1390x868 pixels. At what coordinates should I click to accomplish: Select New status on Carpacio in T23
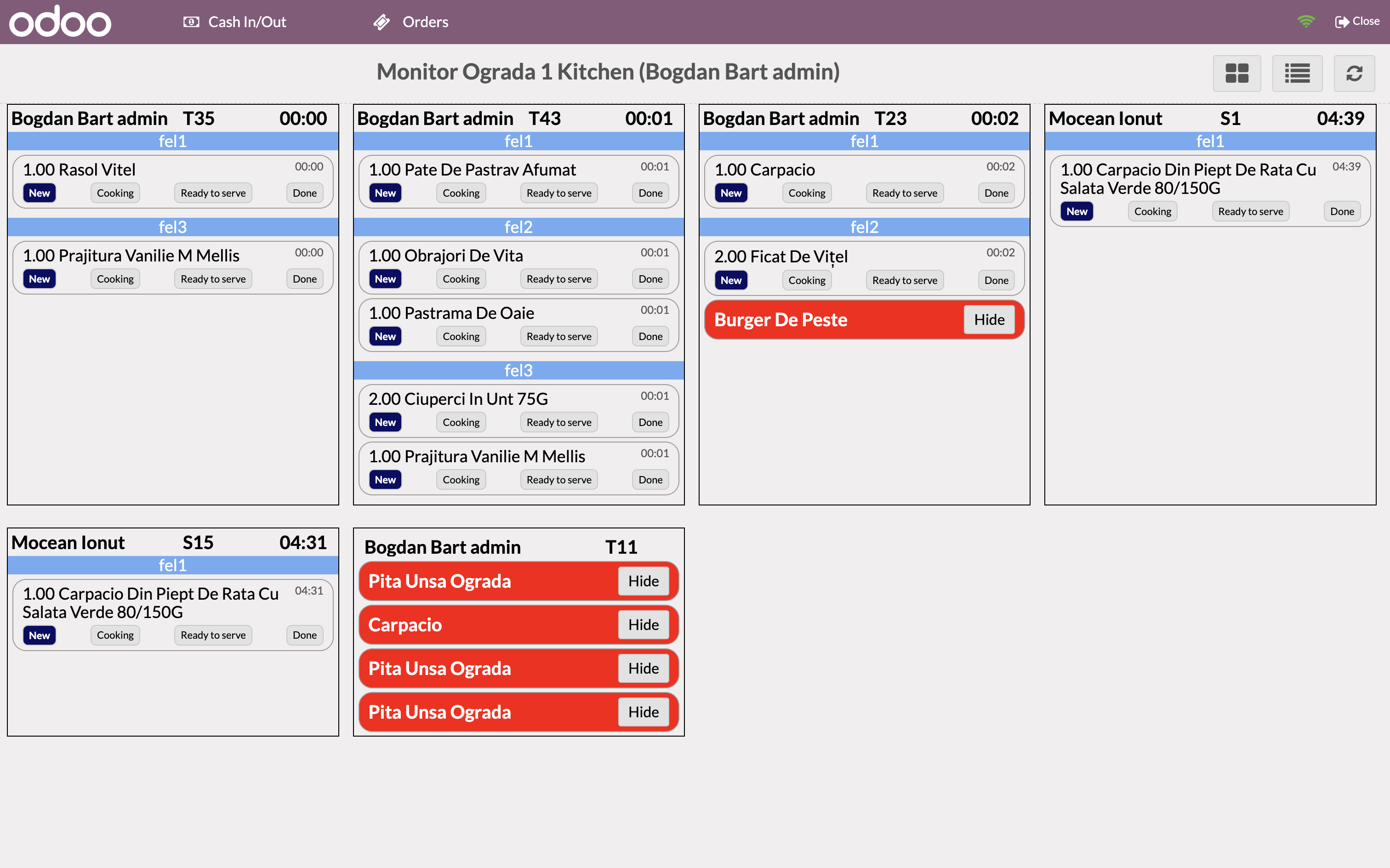730,193
